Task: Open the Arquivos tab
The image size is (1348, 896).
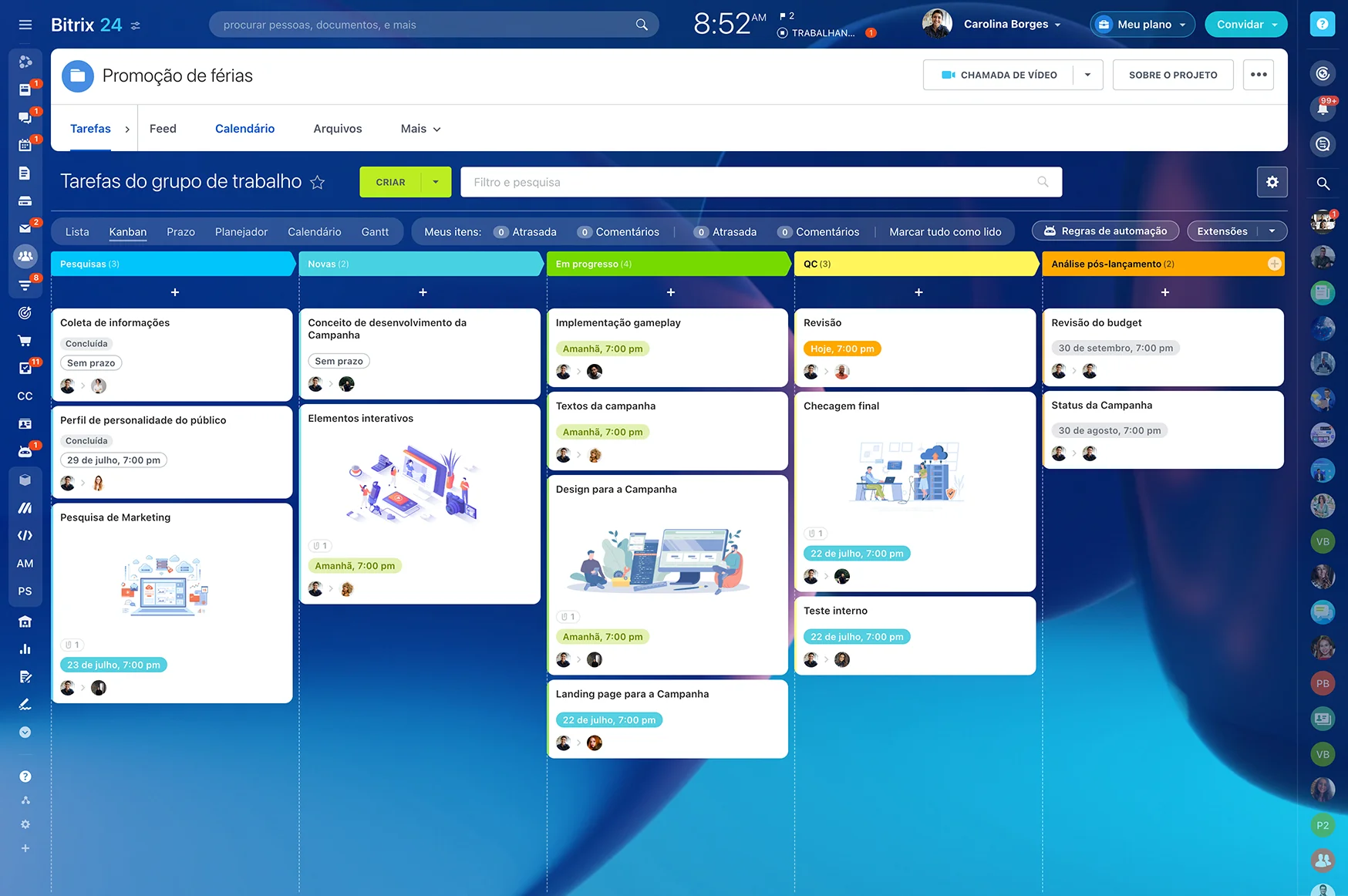Action: click(x=337, y=129)
